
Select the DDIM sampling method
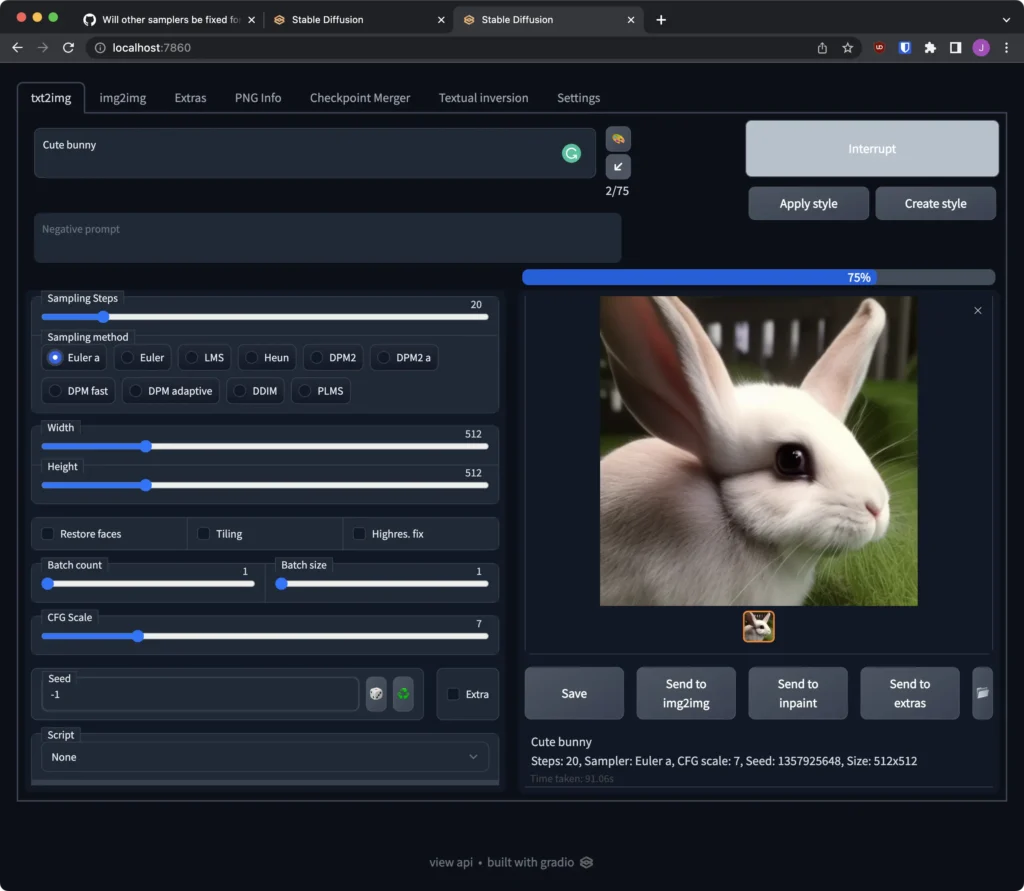pyautogui.click(x=240, y=391)
